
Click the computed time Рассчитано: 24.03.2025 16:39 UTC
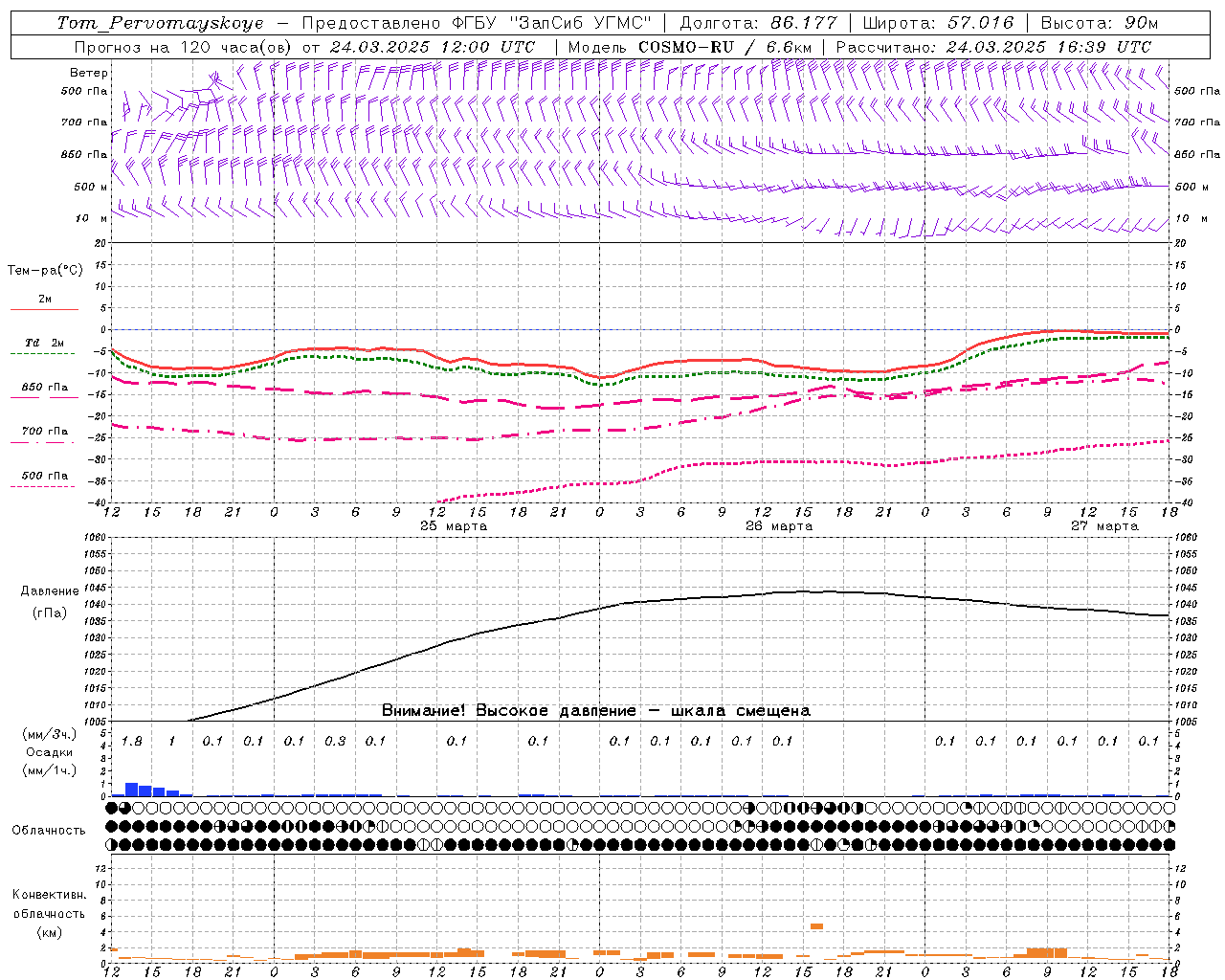993,47
